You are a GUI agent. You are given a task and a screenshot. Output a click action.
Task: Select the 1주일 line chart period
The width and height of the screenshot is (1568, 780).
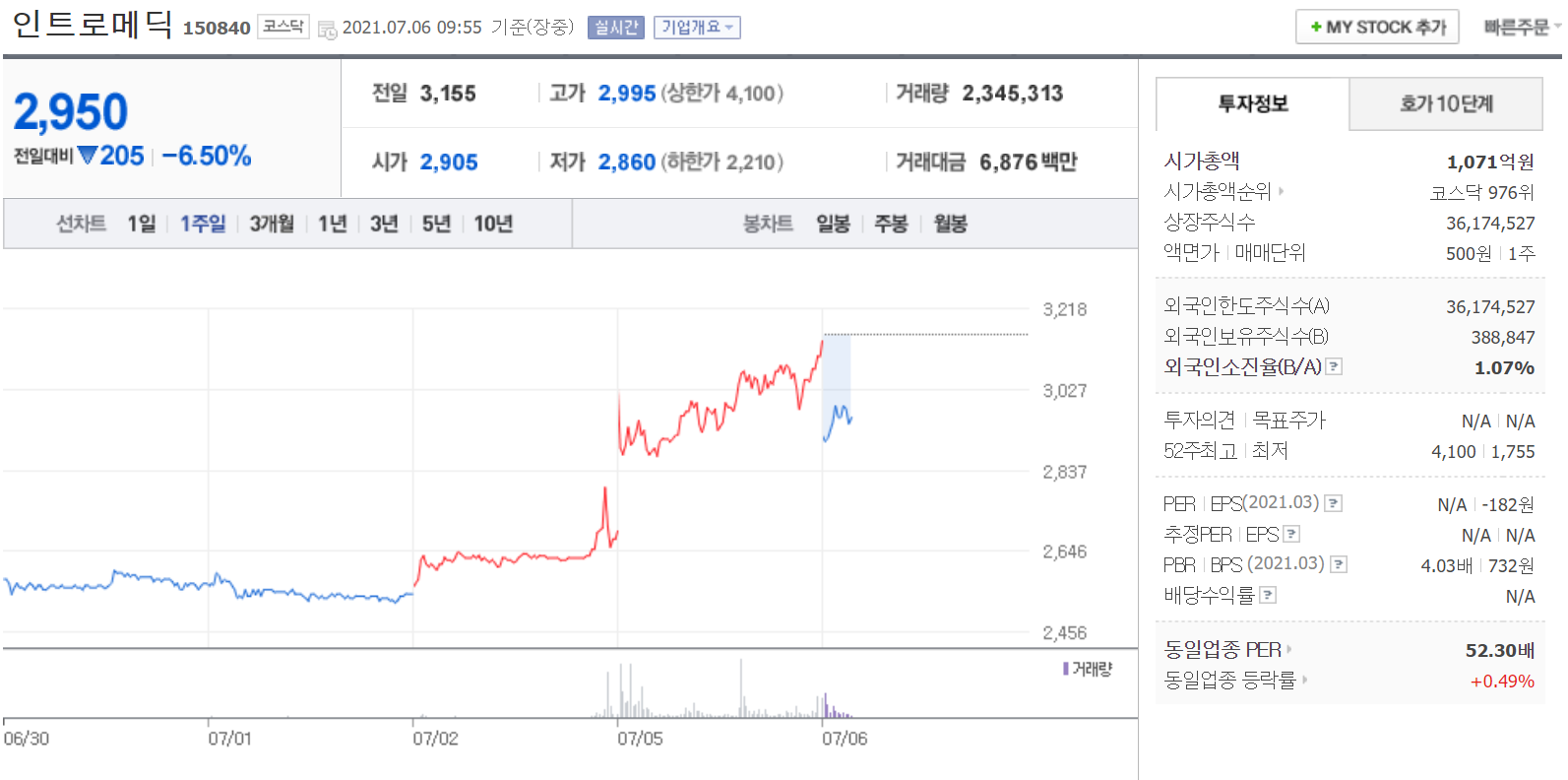(203, 224)
